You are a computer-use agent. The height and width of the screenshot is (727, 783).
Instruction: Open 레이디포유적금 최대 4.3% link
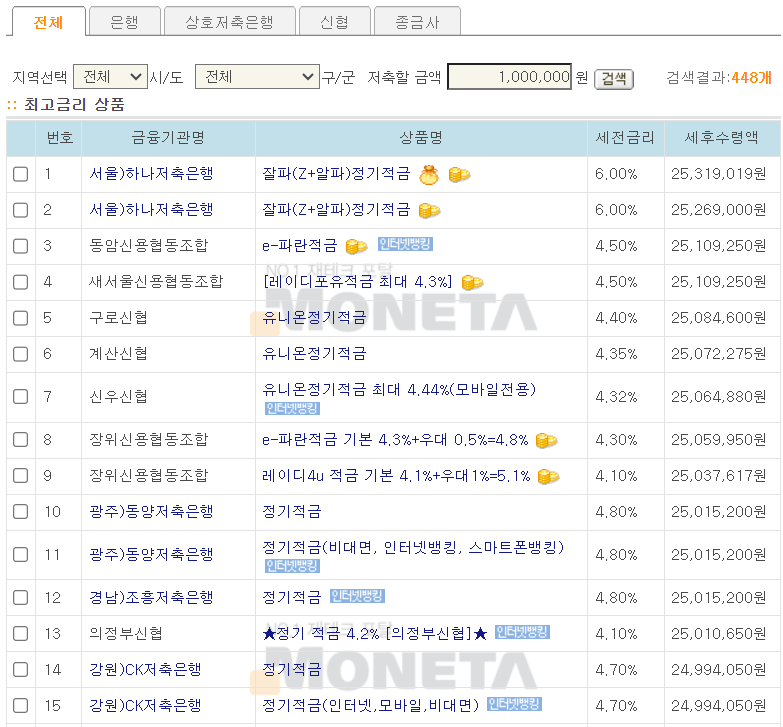358,282
